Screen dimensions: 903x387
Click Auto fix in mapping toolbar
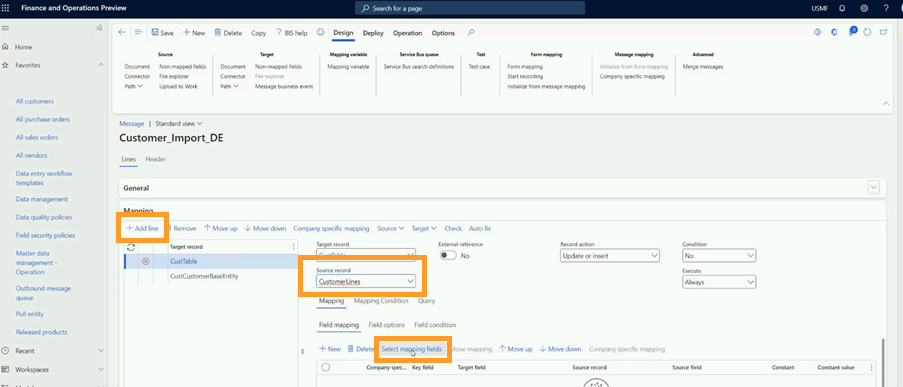point(480,229)
